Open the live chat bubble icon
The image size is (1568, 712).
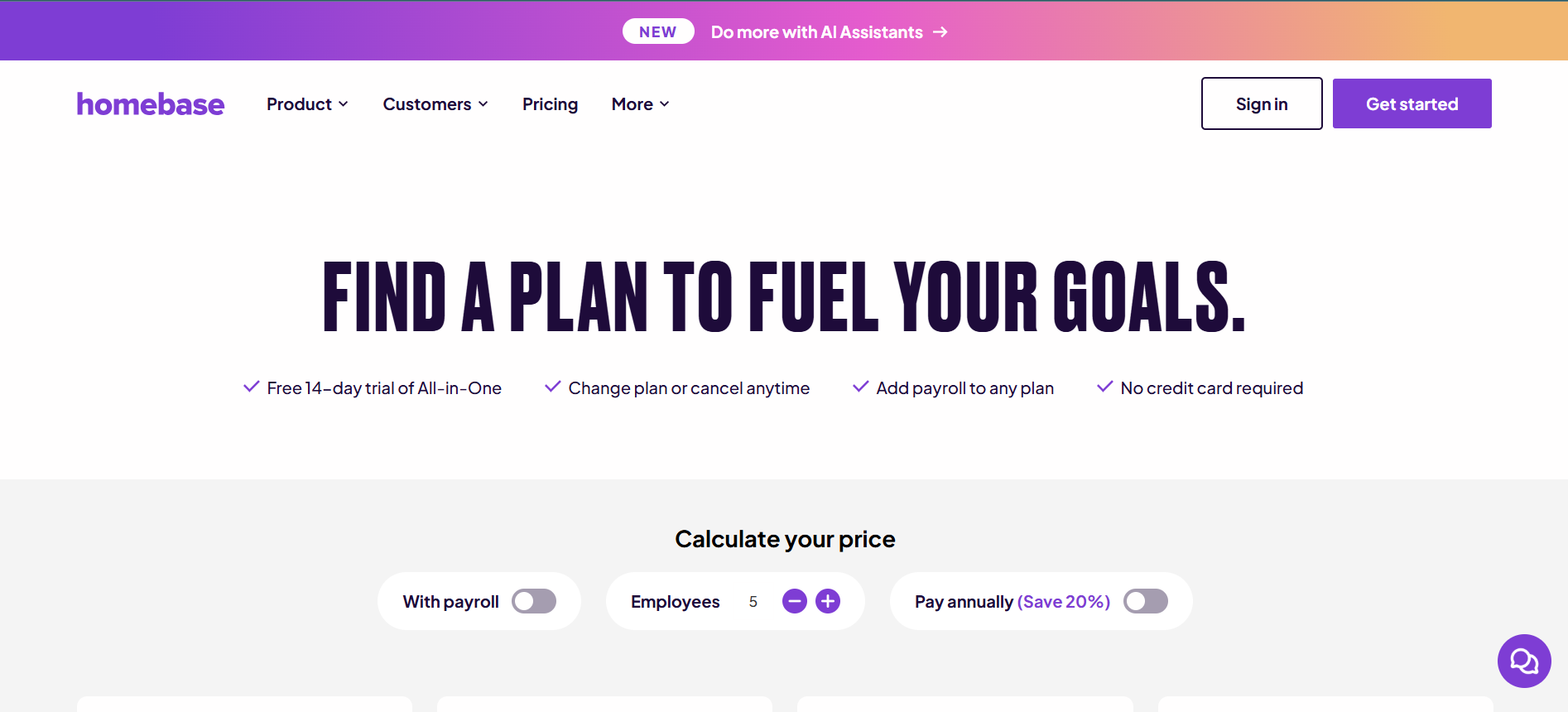click(x=1523, y=661)
